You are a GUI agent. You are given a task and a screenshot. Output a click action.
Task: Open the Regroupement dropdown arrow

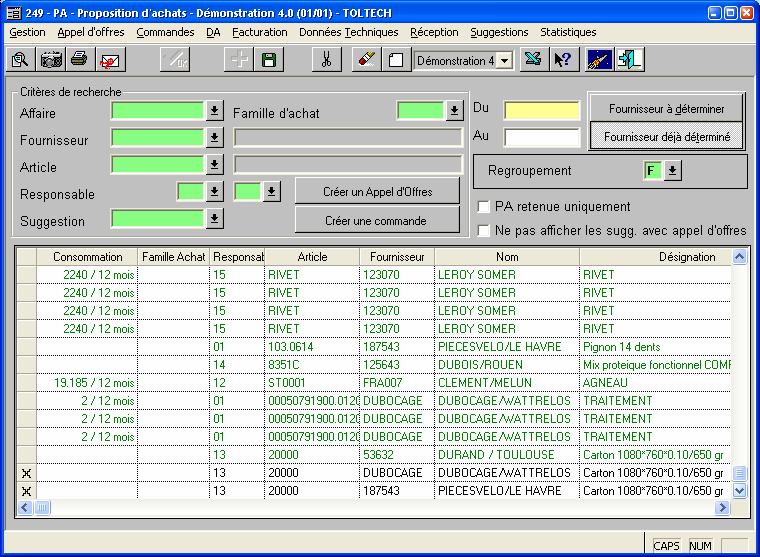[x=673, y=171]
